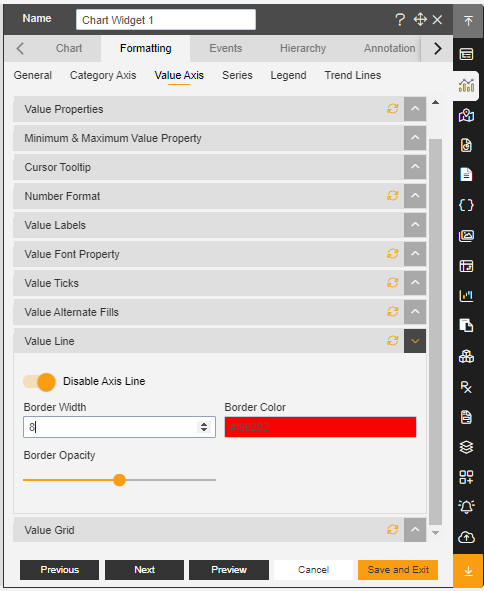Viewport: 484px width, 591px height.
Task: Click the move widget crosshair icon
Action: click(x=420, y=19)
